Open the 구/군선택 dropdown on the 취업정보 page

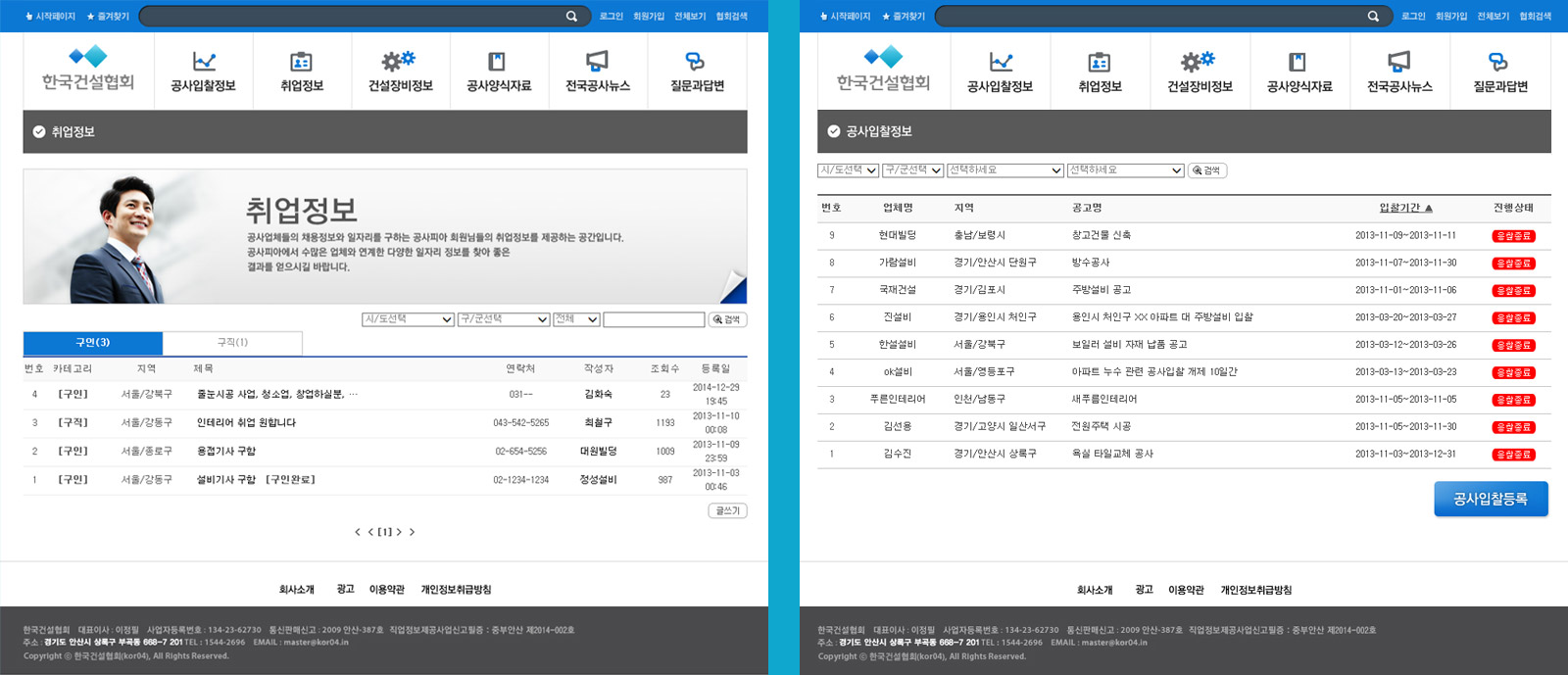coord(504,319)
